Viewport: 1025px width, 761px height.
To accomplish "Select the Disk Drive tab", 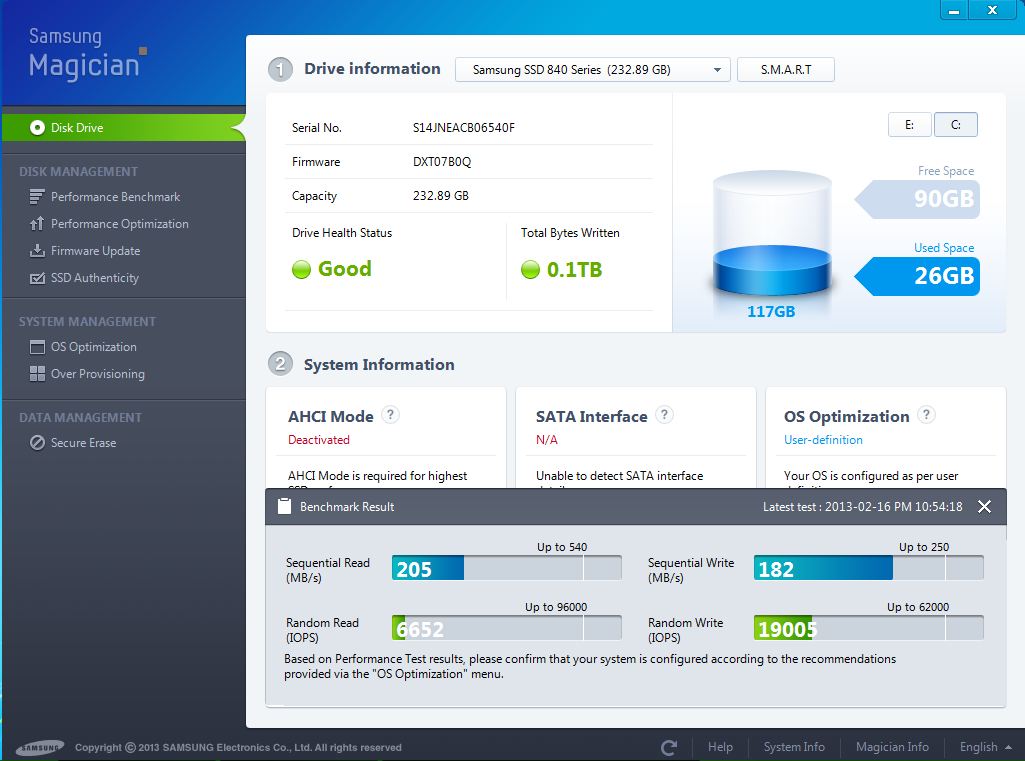I will pos(124,127).
